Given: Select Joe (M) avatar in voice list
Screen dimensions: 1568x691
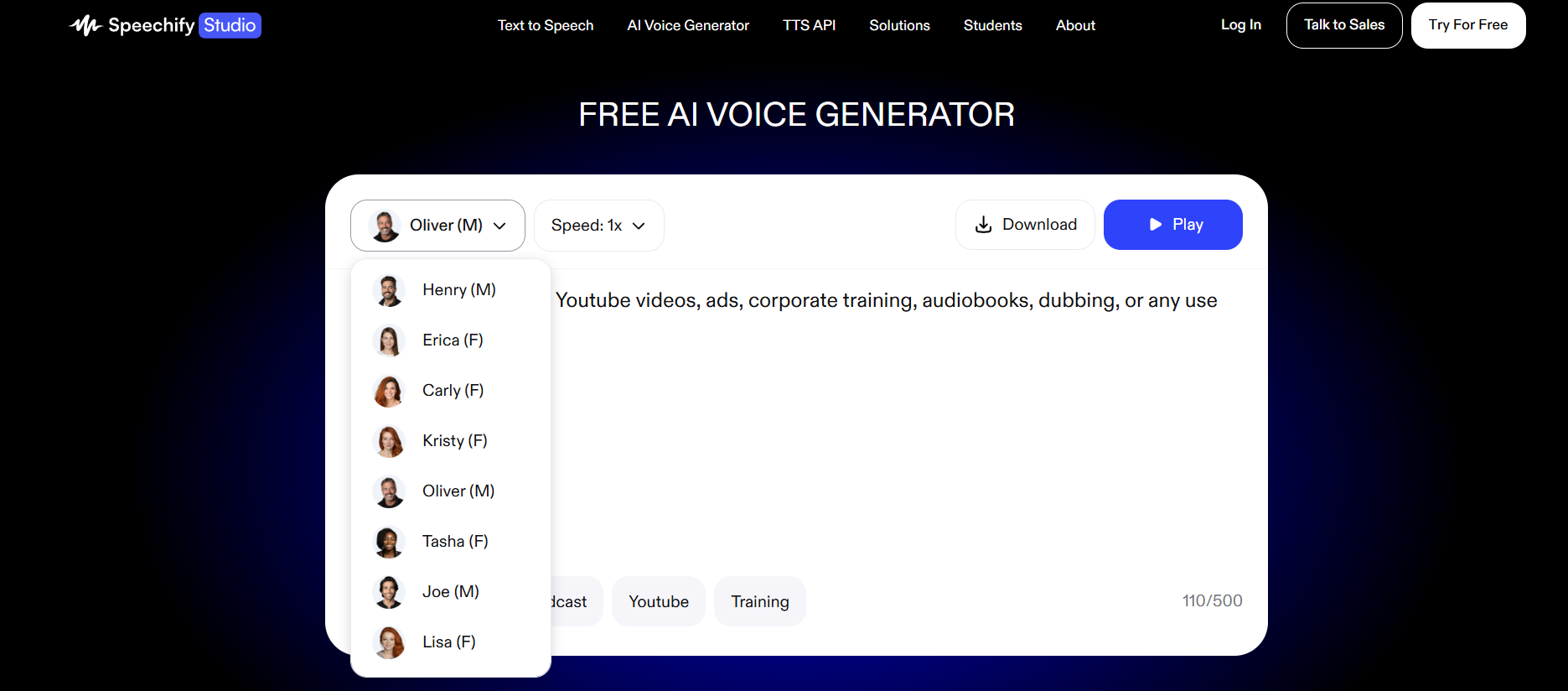Looking at the screenshot, I should coord(389,592).
